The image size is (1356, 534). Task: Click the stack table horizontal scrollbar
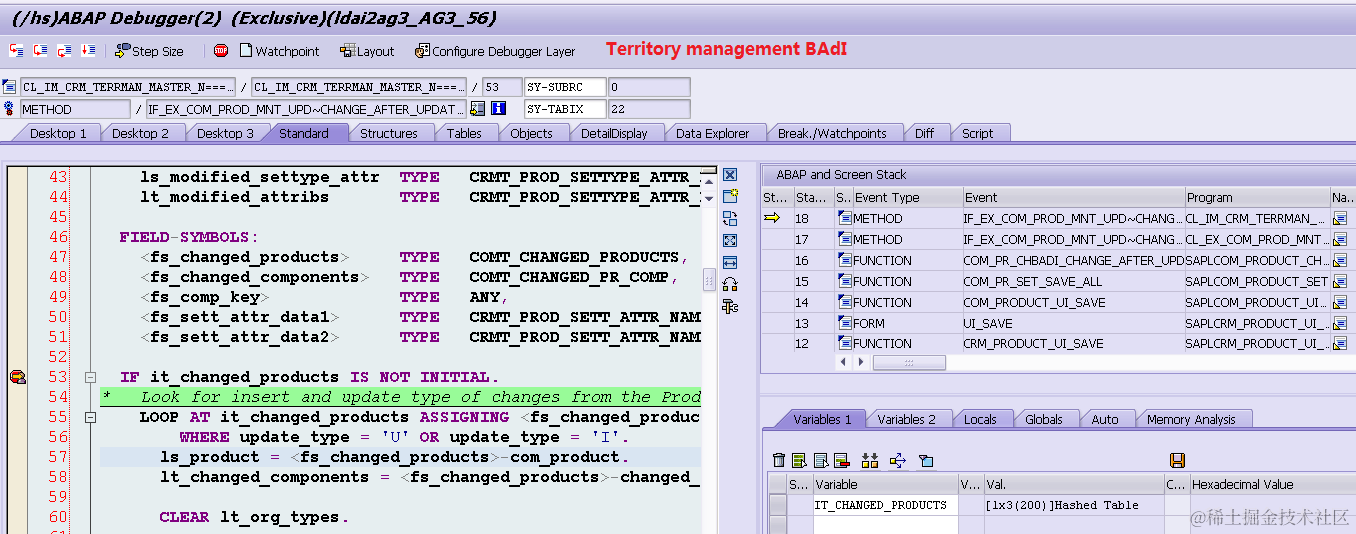(908, 362)
